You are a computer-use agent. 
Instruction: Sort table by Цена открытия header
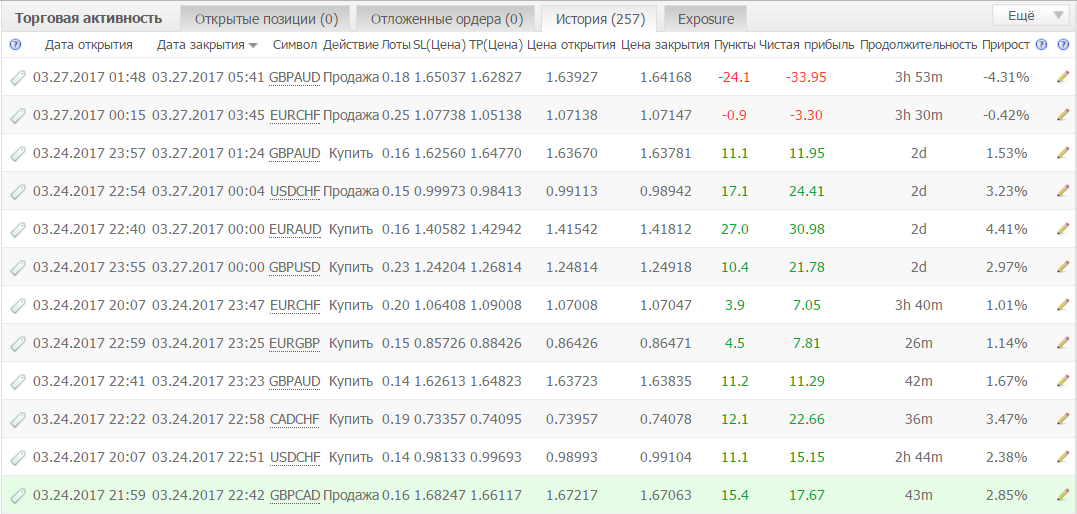[x=571, y=45]
